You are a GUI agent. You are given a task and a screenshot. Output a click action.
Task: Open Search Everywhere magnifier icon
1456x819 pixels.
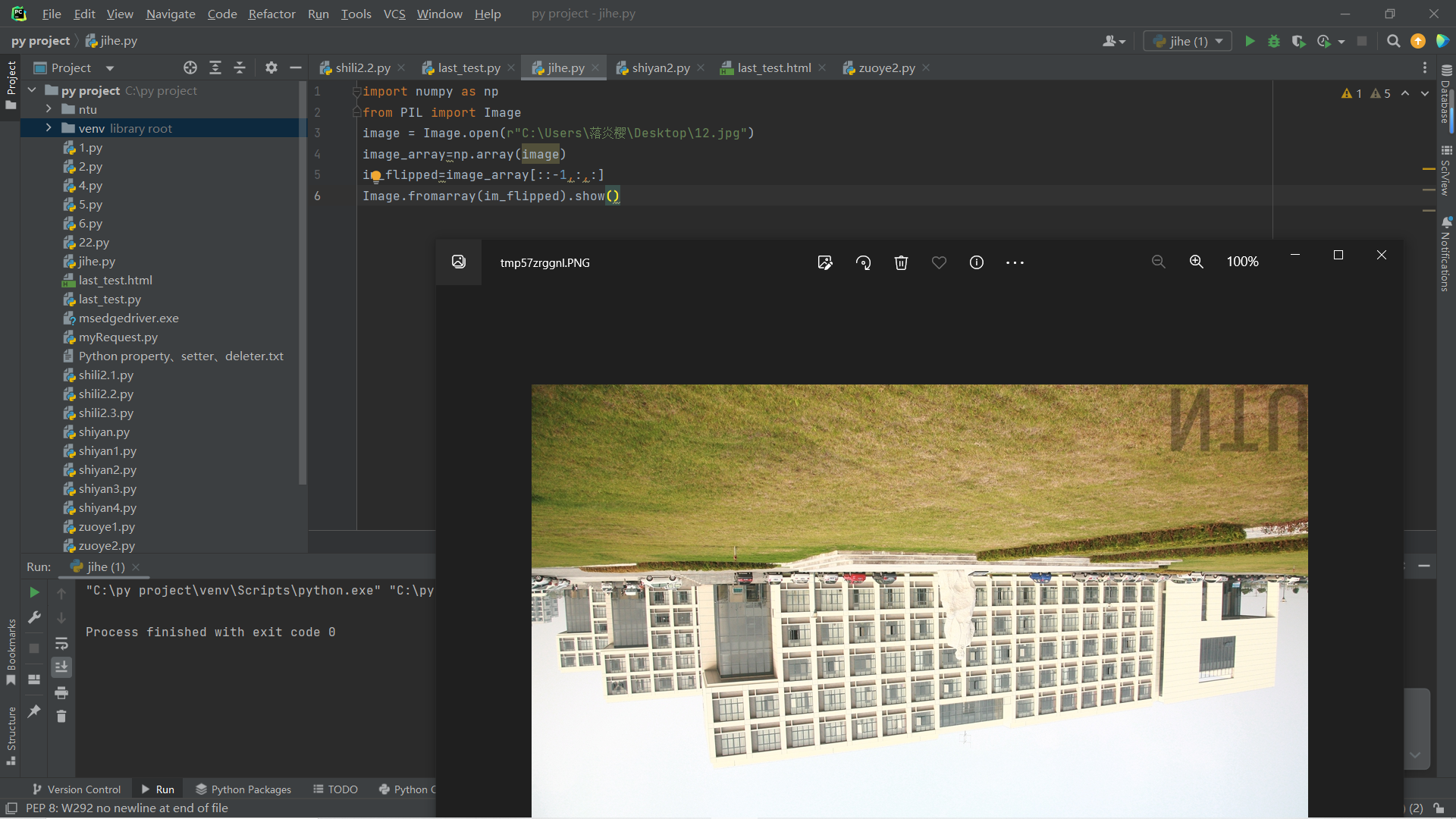[1393, 42]
